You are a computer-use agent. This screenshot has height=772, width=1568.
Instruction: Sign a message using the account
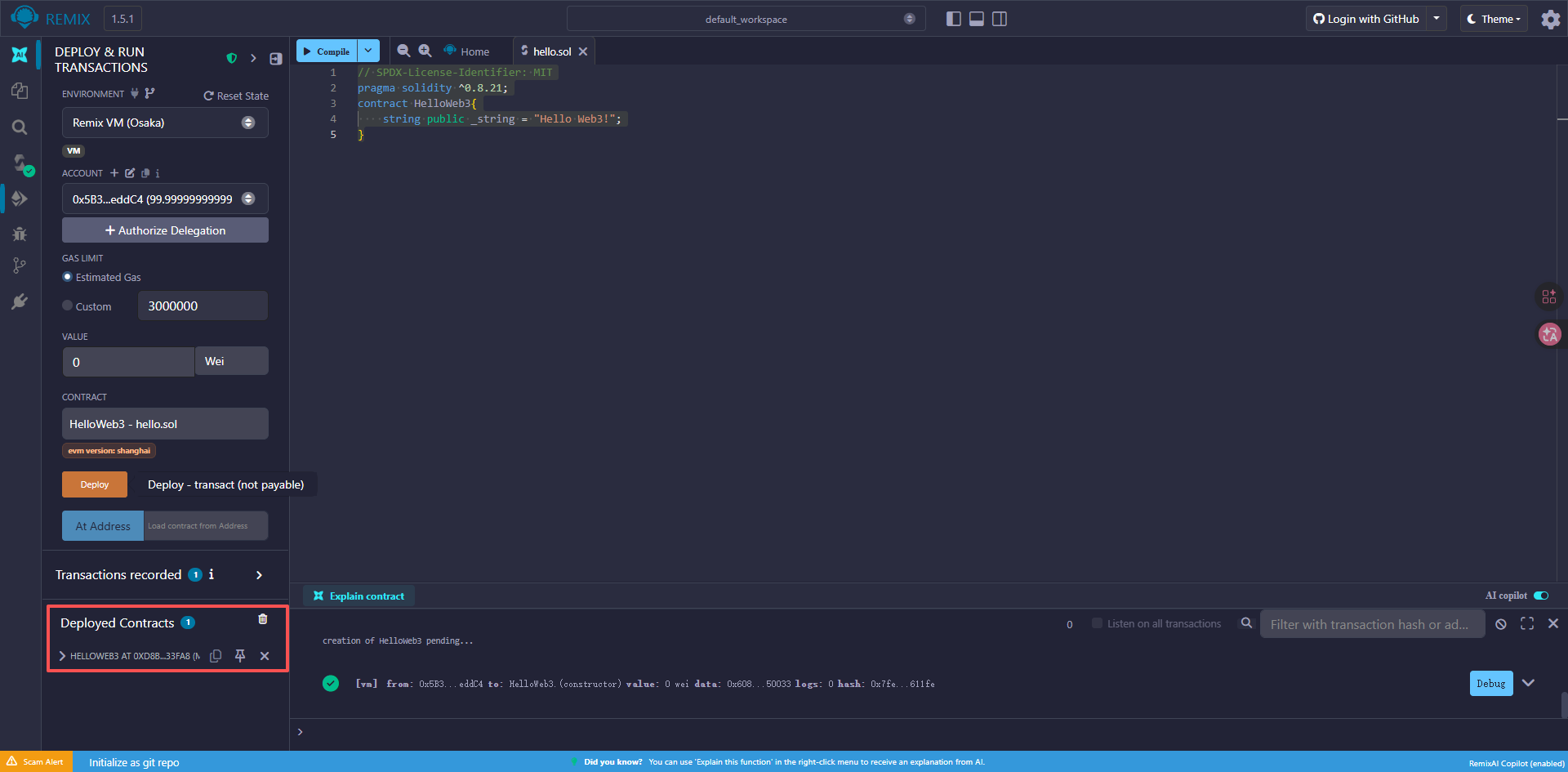[x=130, y=173]
